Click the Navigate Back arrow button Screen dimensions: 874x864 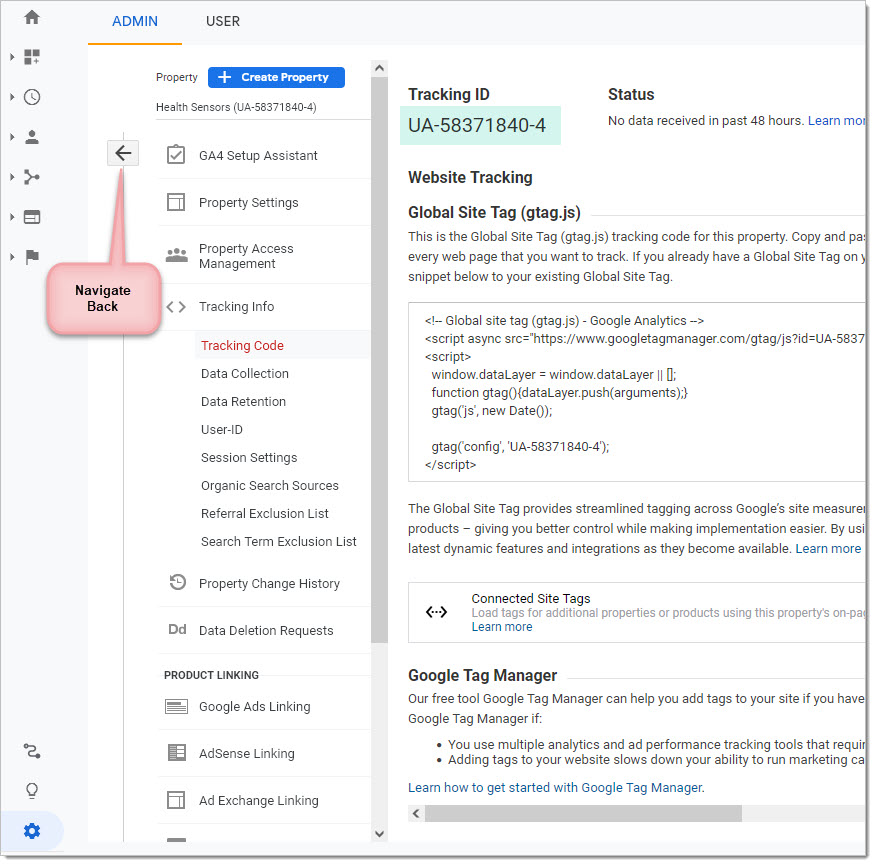click(x=123, y=153)
